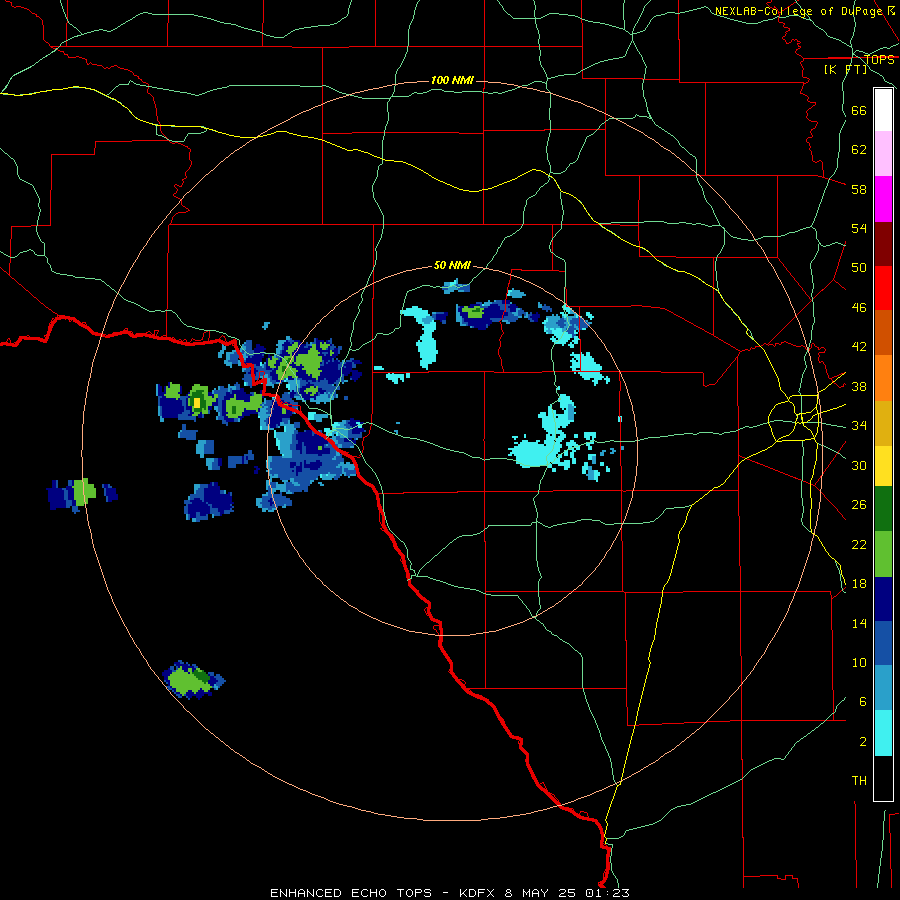
Task: Click the legend value '34'
Action: coord(859,426)
